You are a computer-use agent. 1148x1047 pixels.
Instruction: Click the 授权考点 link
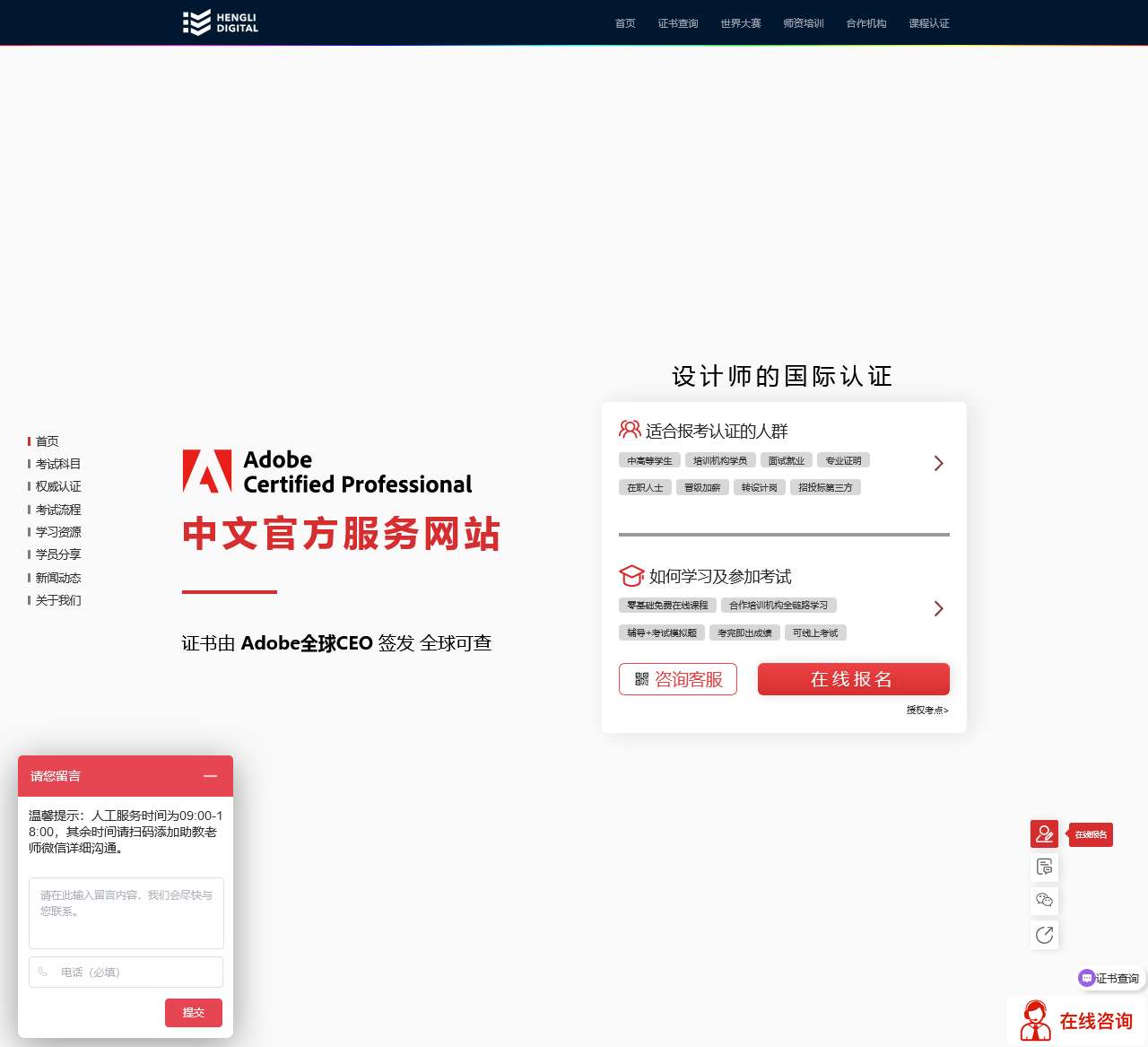click(x=925, y=710)
